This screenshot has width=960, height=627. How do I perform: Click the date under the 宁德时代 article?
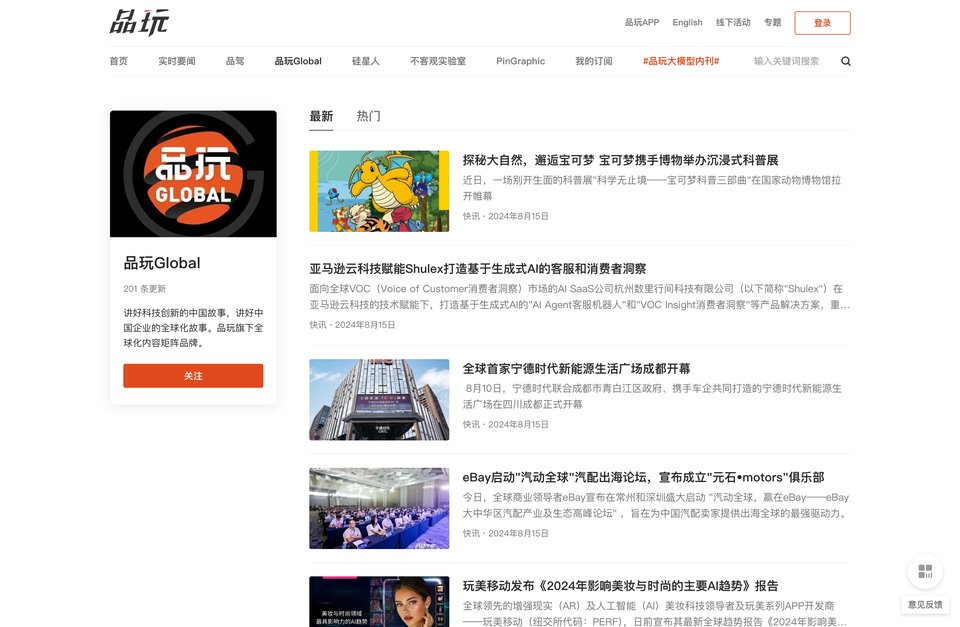point(518,424)
